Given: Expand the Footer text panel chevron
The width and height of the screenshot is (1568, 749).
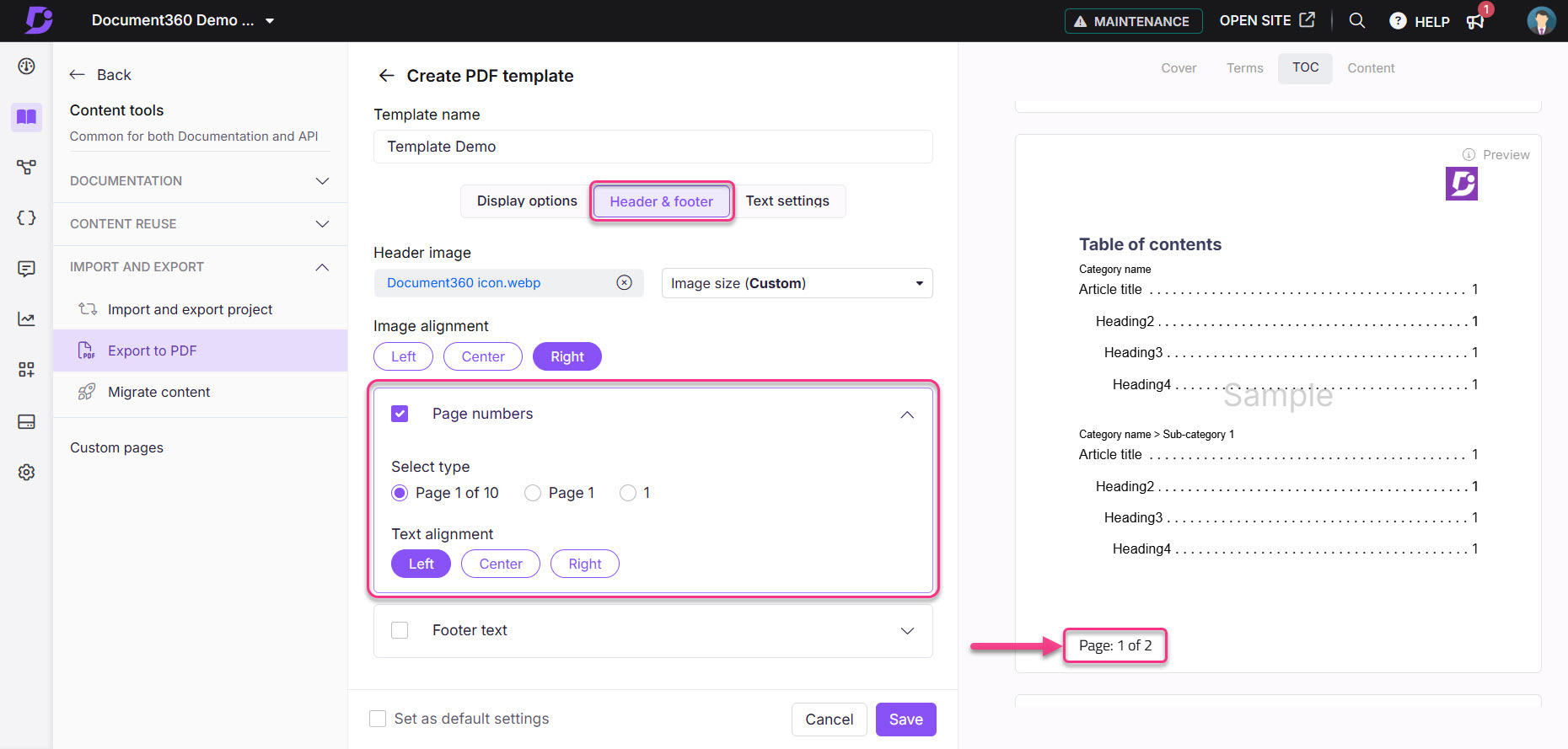Looking at the screenshot, I should [907, 631].
